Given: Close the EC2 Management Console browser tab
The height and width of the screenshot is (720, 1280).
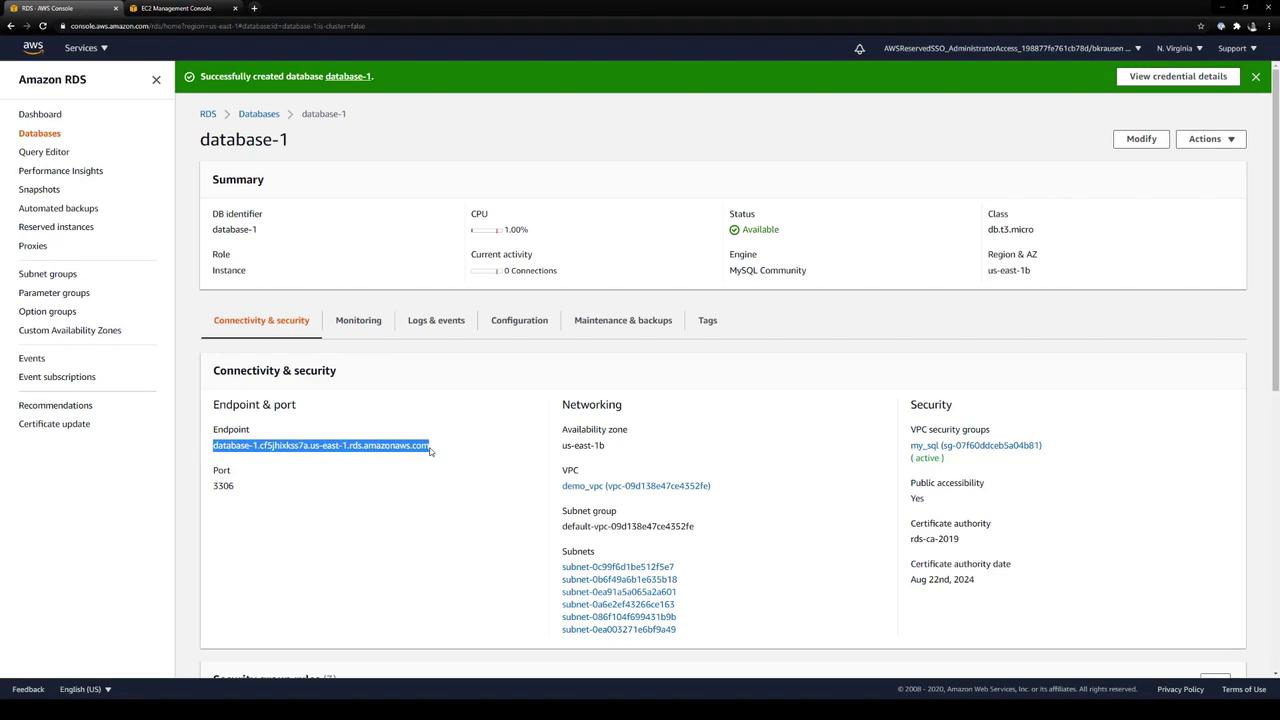Looking at the screenshot, I should tap(235, 8).
